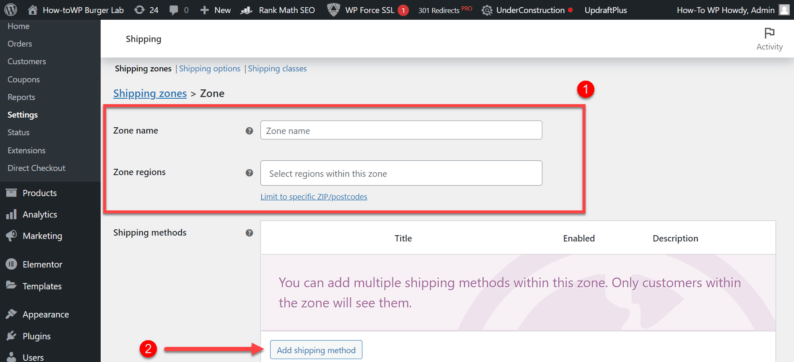Click the Title column header
The image size is (794, 362).
tap(403, 238)
